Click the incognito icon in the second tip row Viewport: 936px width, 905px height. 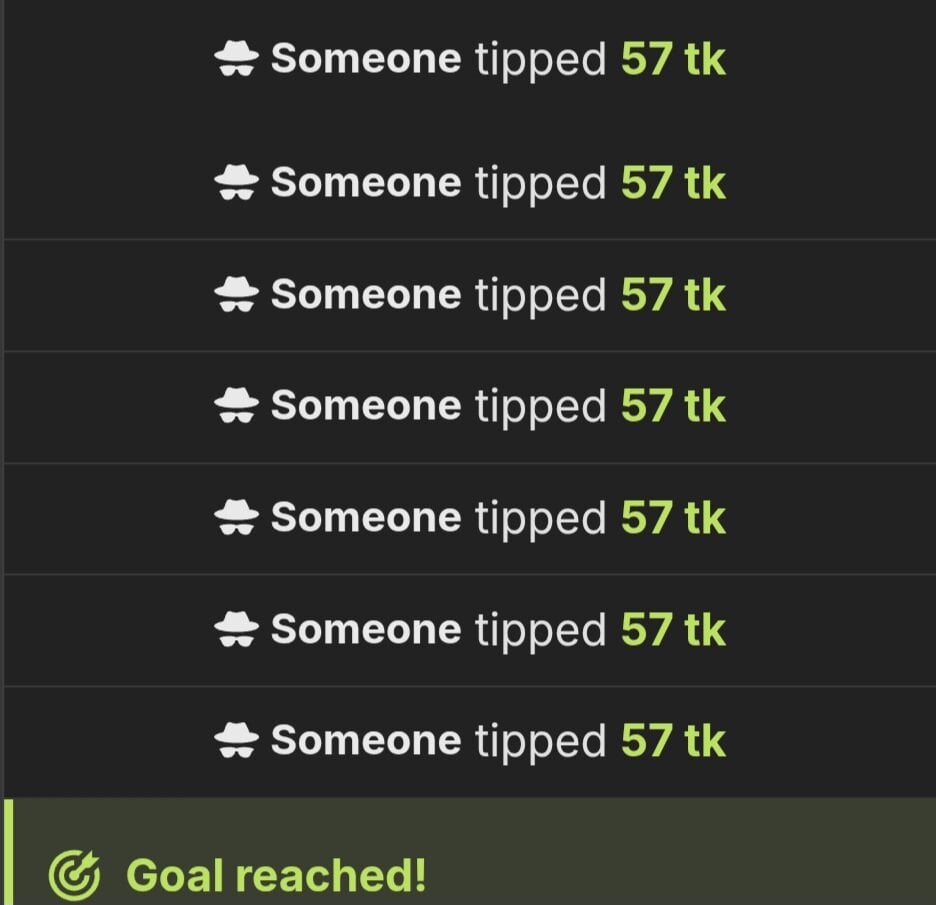click(x=237, y=183)
